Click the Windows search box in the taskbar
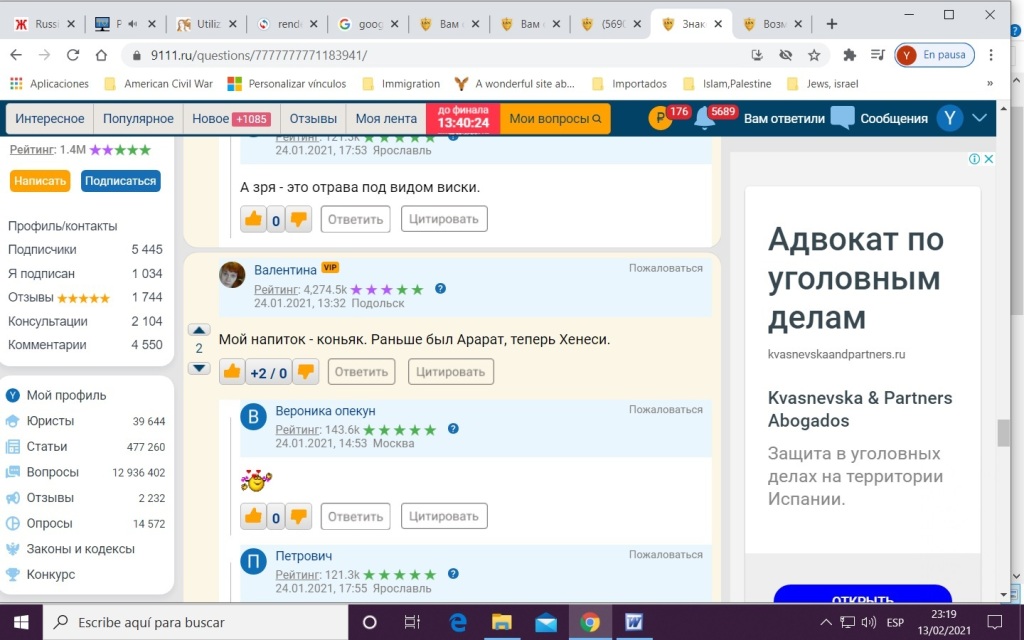The image size is (1024, 640). tap(200, 622)
